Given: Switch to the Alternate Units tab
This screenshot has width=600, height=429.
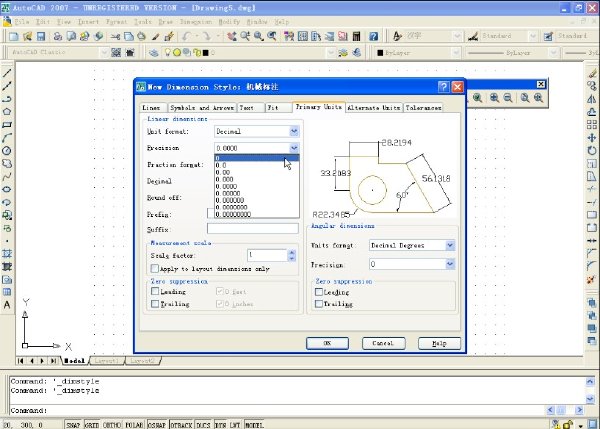Looking at the screenshot, I should click(374, 108).
